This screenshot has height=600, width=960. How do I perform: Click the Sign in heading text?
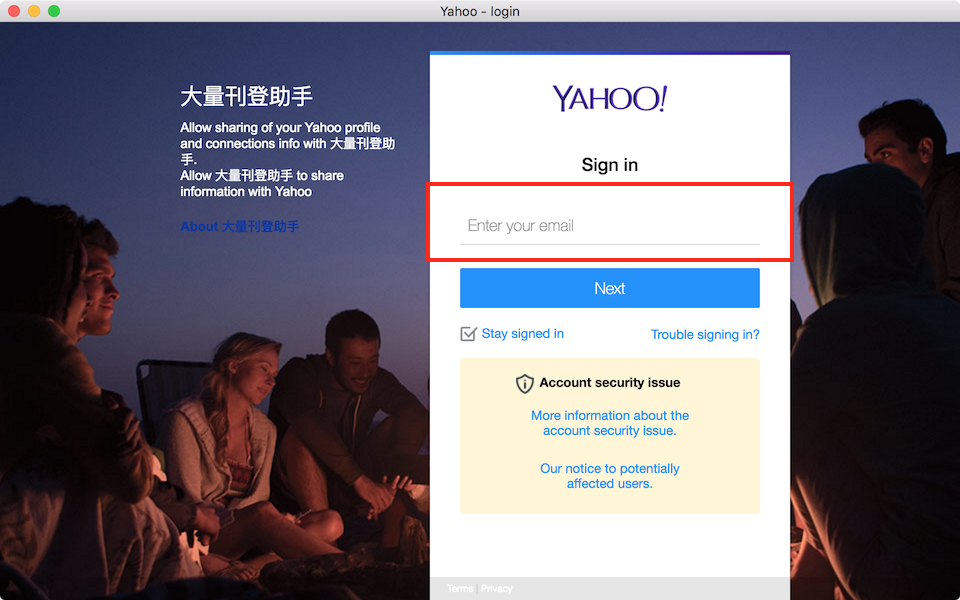pos(609,165)
